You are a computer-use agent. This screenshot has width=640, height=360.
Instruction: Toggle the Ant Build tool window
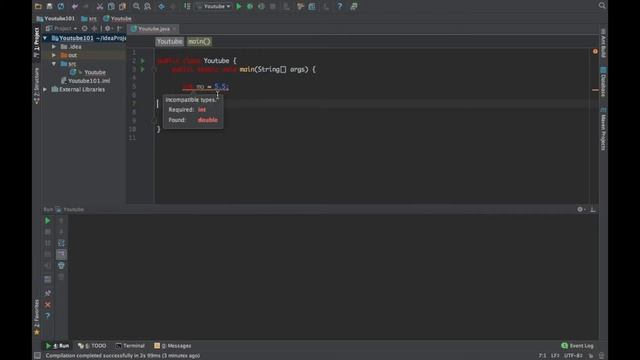tap(603, 43)
